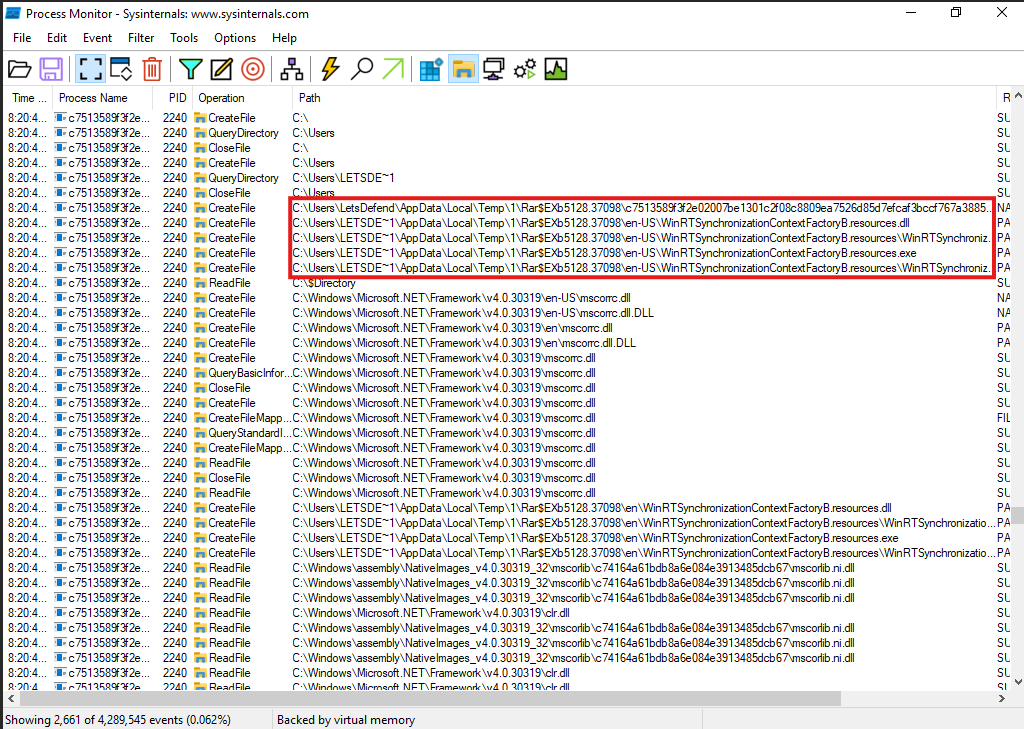
Task: Click the Time column header
Action: [29, 98]
